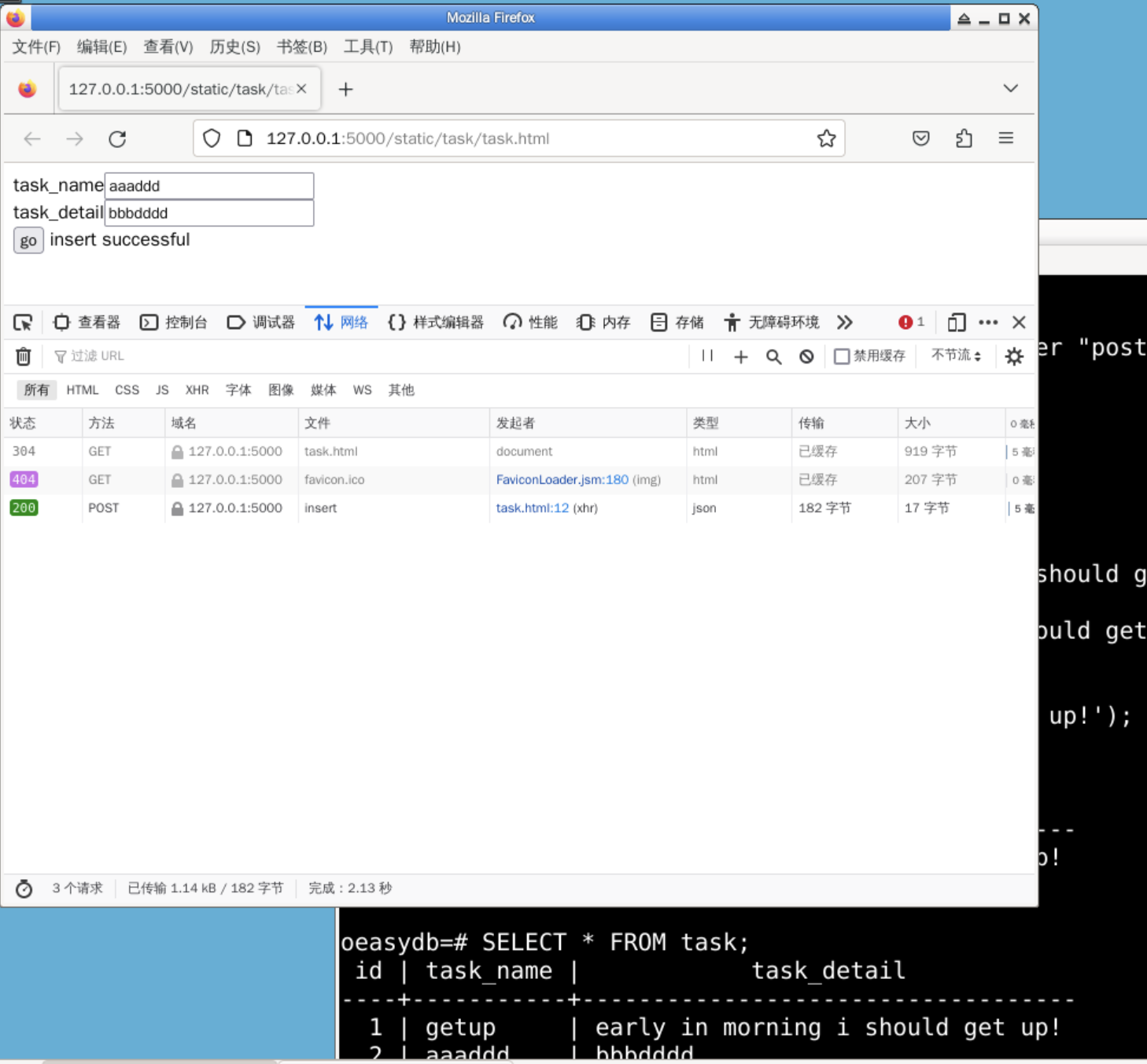Filter requests by images (图像)

click(x=281, y=390)
